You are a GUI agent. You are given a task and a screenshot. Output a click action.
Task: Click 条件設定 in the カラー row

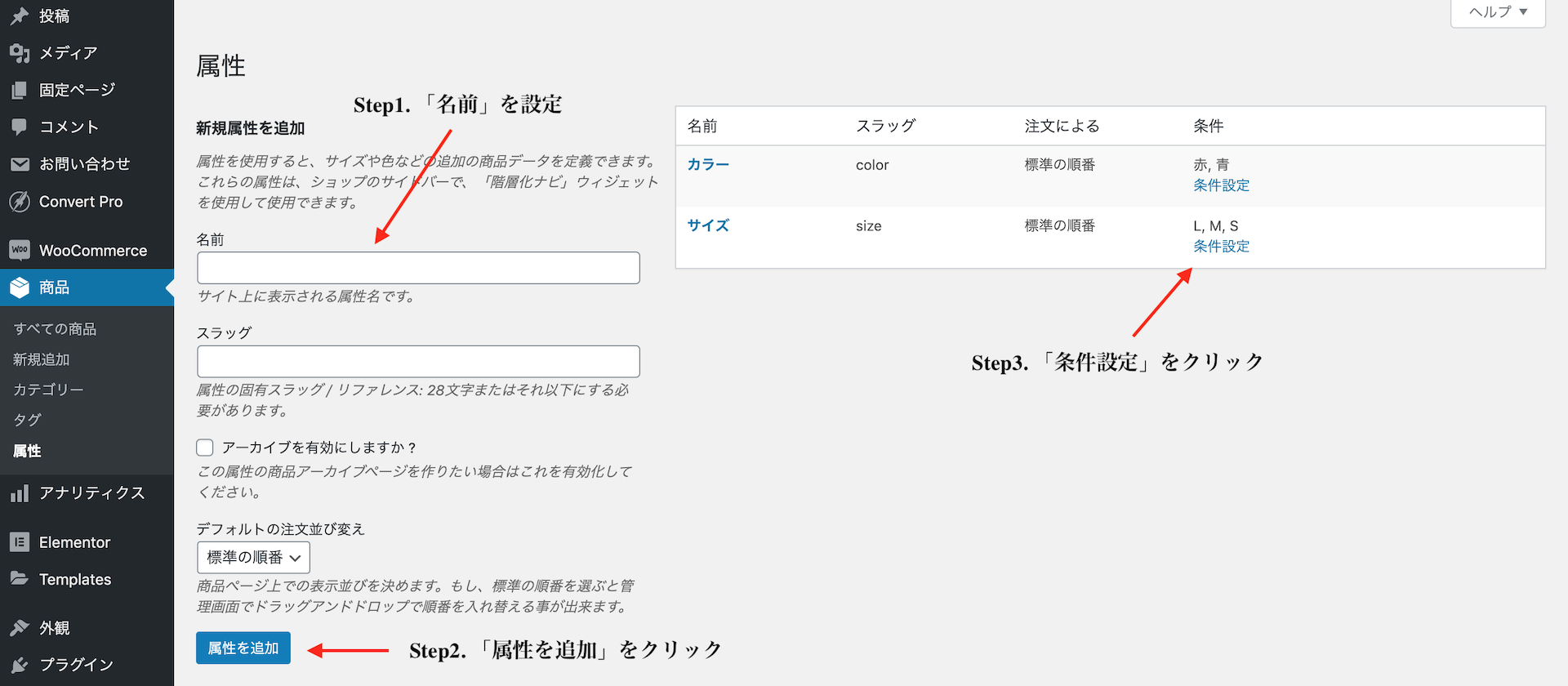(1222, 185)
